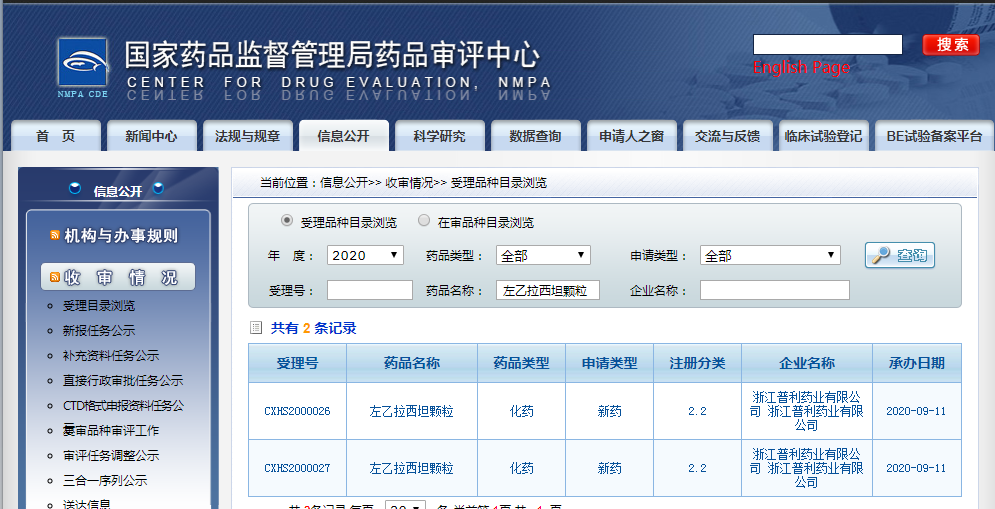
Task: Expand the 申请类型 dropdown
Action: point(770,256)
